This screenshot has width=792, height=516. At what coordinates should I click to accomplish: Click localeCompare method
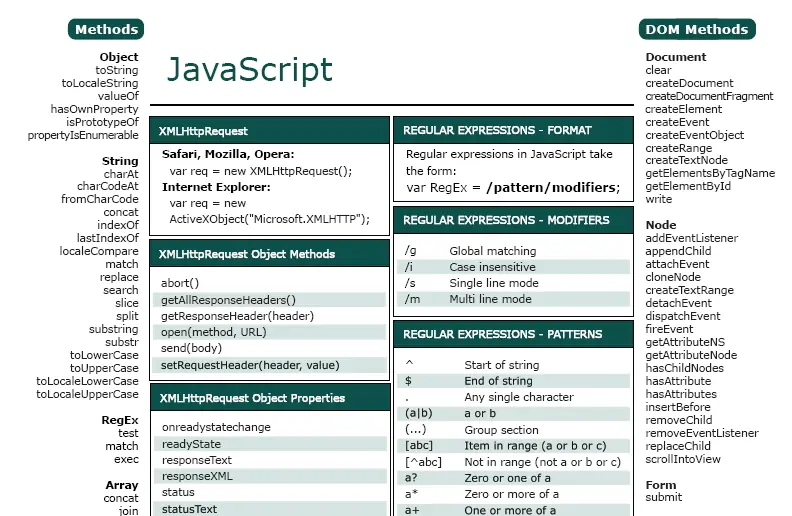99,251
